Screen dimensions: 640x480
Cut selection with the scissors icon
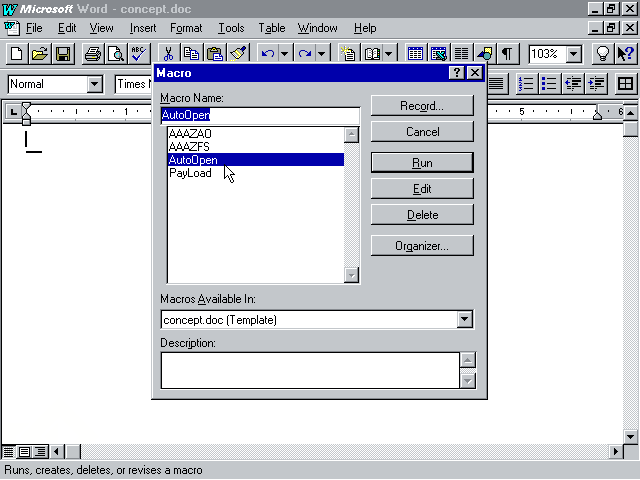coord(168,54)
